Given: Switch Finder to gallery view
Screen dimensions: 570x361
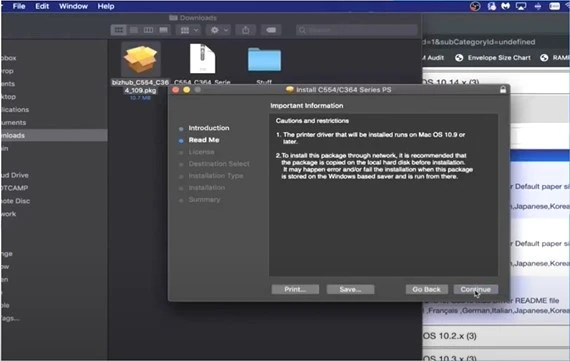Looking at the screenshot, I should (x=164, y=30).
